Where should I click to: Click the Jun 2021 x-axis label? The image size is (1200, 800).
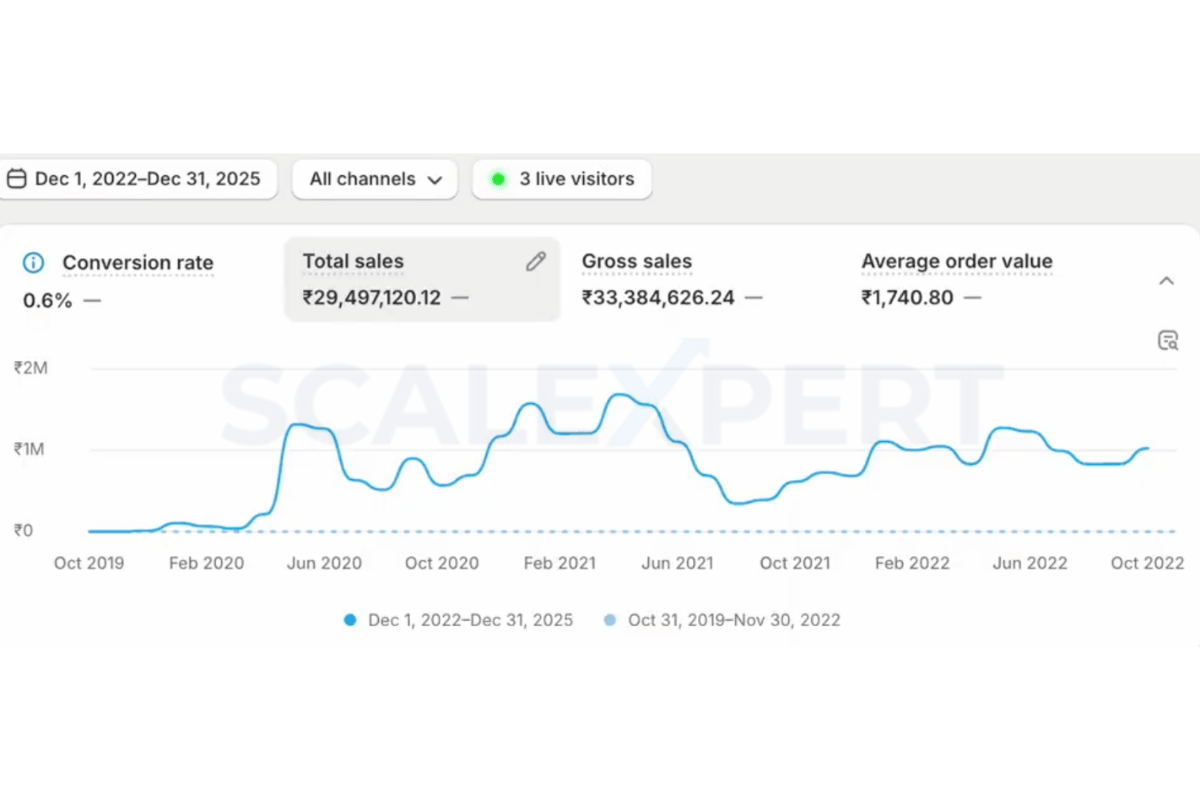point(677,563)
